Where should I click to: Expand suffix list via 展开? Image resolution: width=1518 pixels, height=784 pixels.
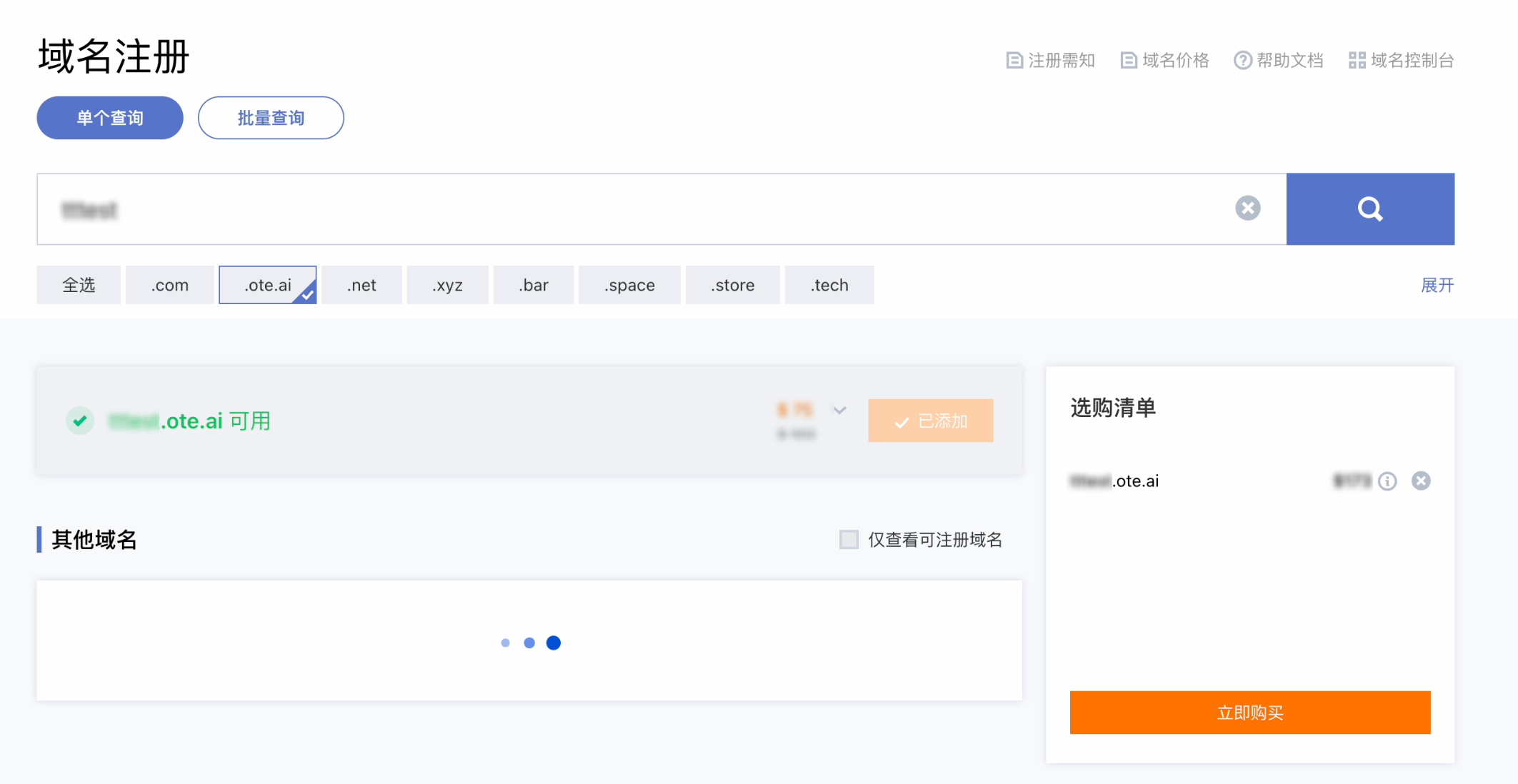1437,285
